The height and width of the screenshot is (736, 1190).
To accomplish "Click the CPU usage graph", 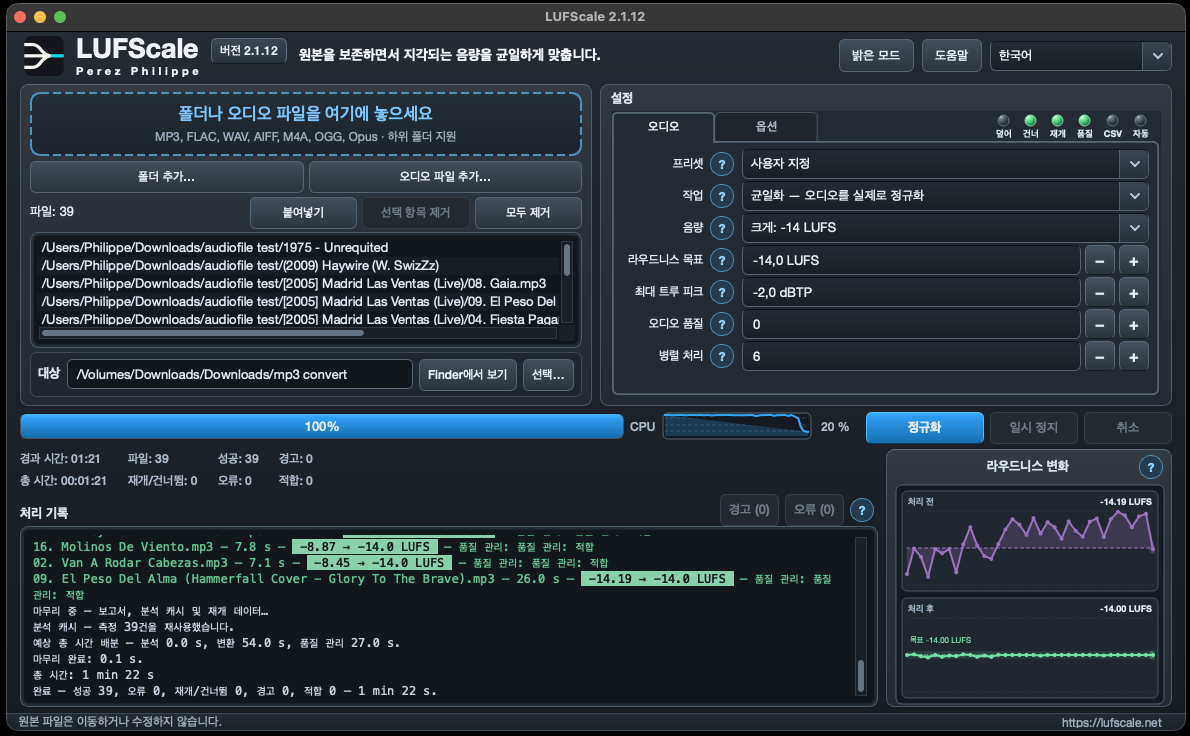I will pyautogui.click(x=736, y=426).
